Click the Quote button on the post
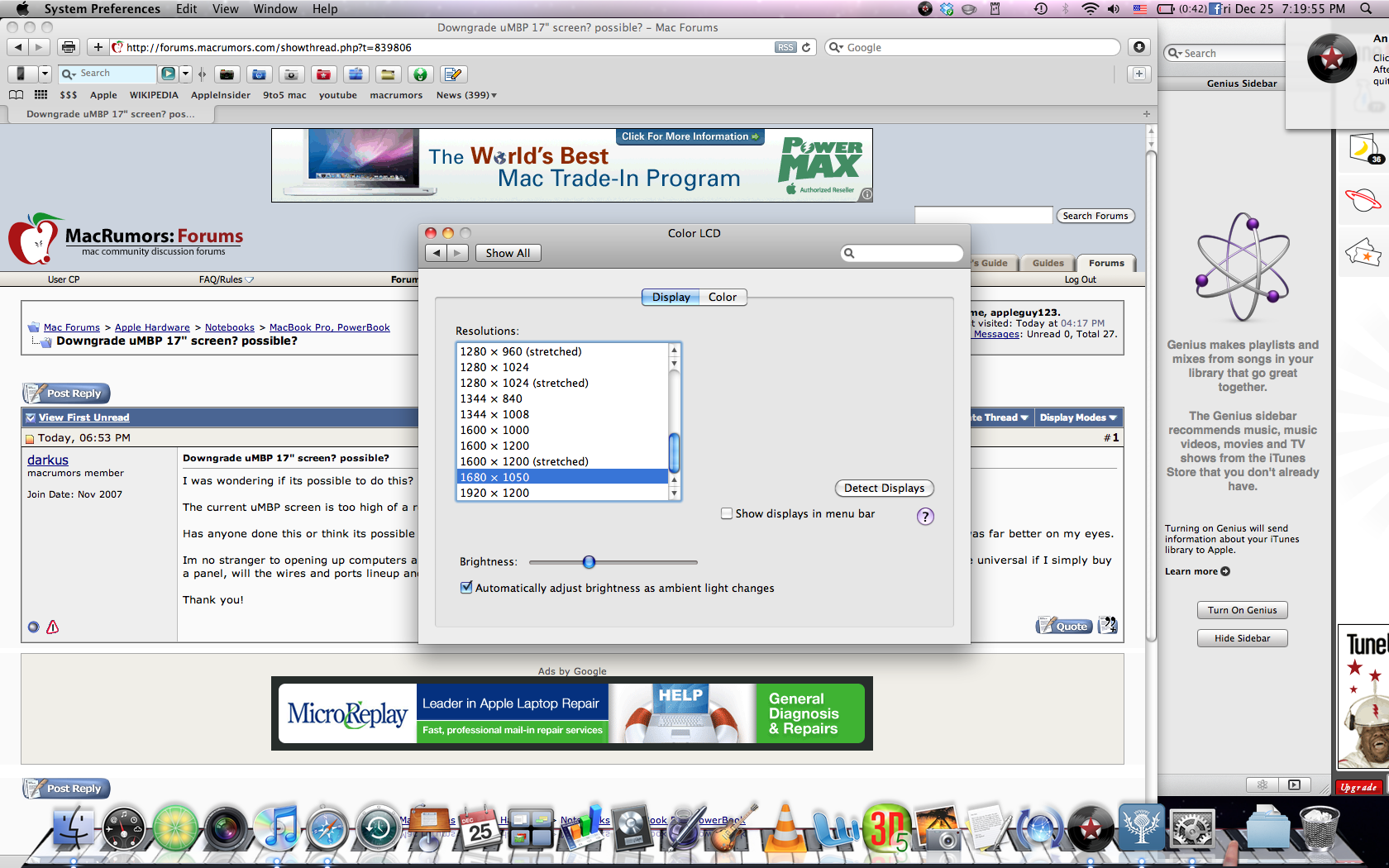1389x868 pixels. click(x=1064, y=626)
